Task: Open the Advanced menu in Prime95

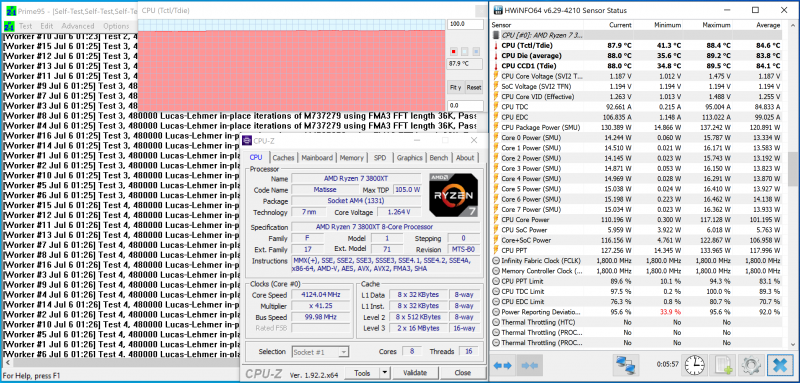Action: pos(78,26)
